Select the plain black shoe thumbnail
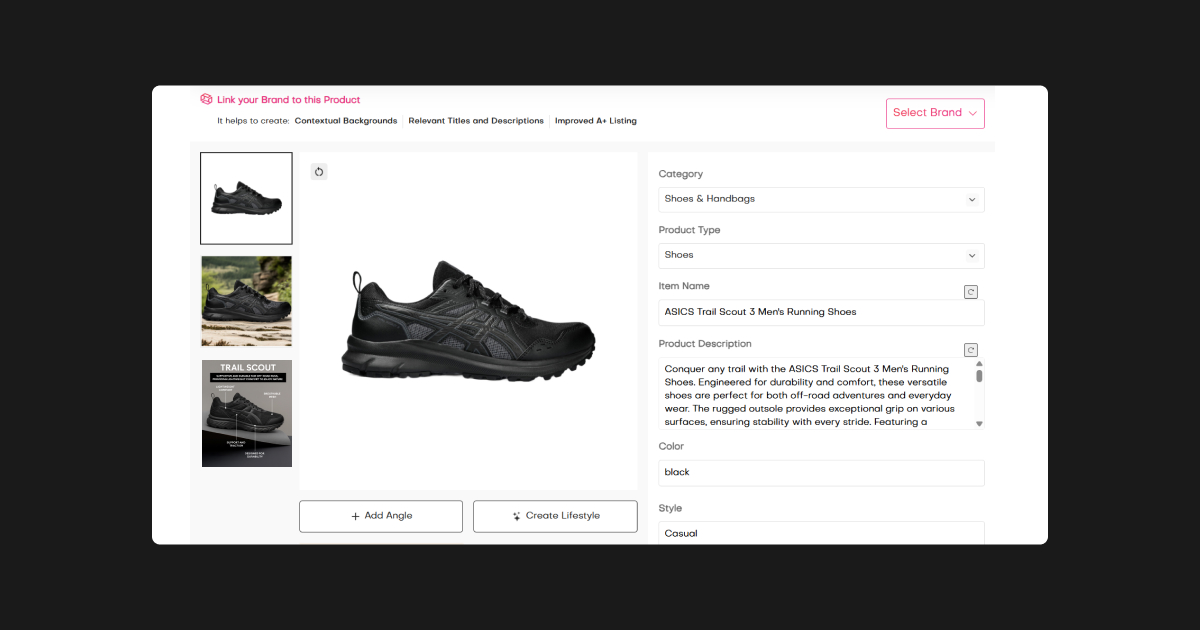The image size is (1200, 630). click(x=246, y=198)
